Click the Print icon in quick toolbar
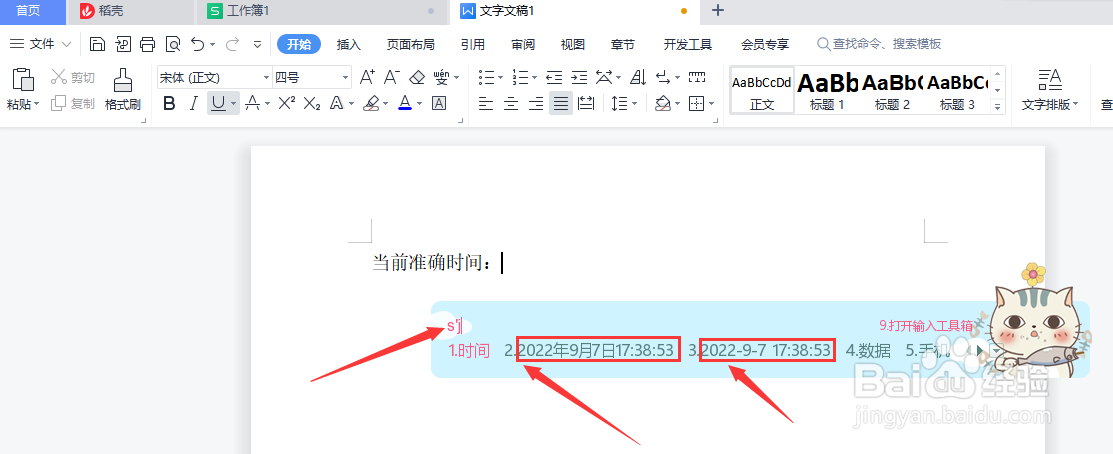The height and width of the screenshot is (454, 1113). pyautogui.click(x=147, y=44)
